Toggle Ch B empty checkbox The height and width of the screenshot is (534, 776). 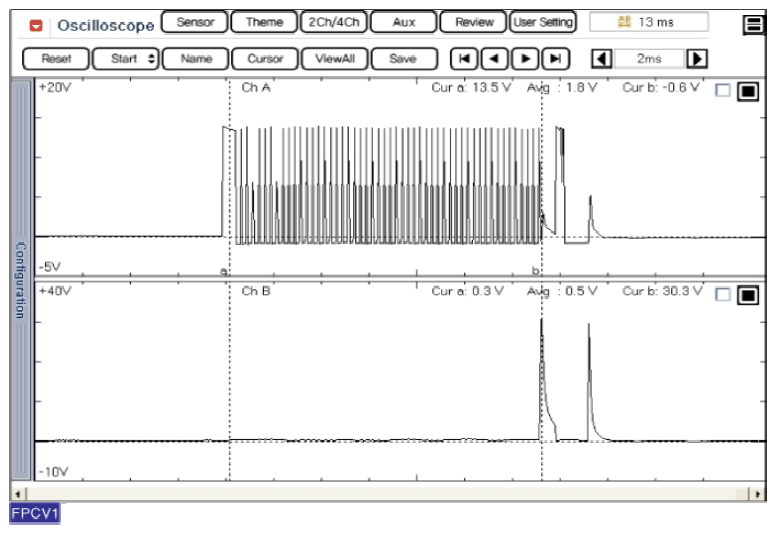[x=723, y=295]
